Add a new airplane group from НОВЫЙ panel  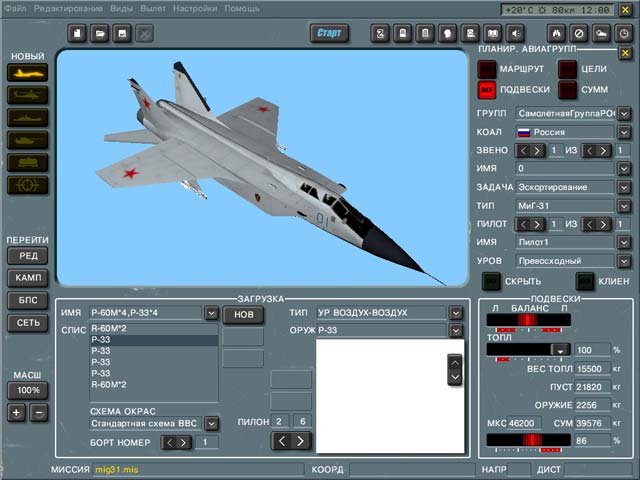coord(28,73)
